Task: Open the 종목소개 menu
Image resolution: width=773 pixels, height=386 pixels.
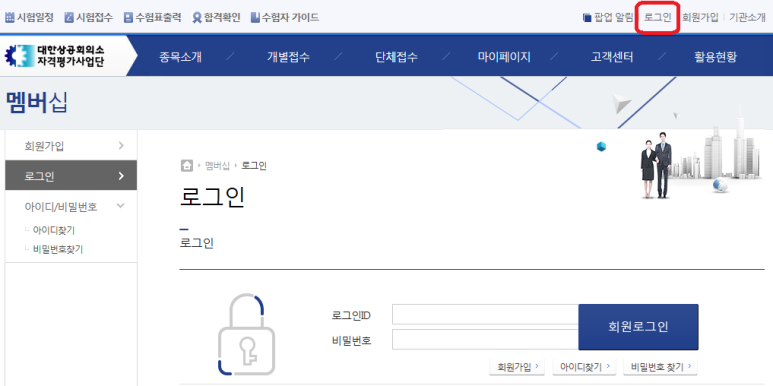Action: [180, 57]
